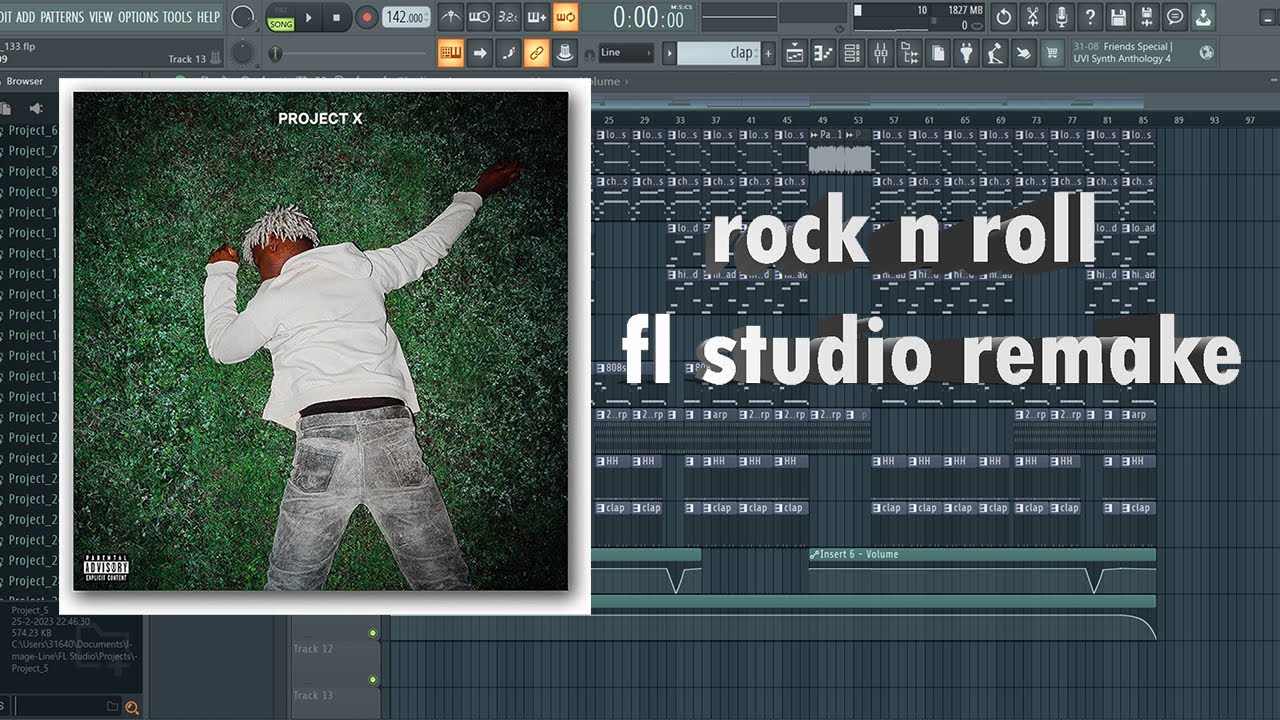This screenshot has height=720, width=1280.
Task: Toggle the countdown before recording icon
Action: coord(508,17)
